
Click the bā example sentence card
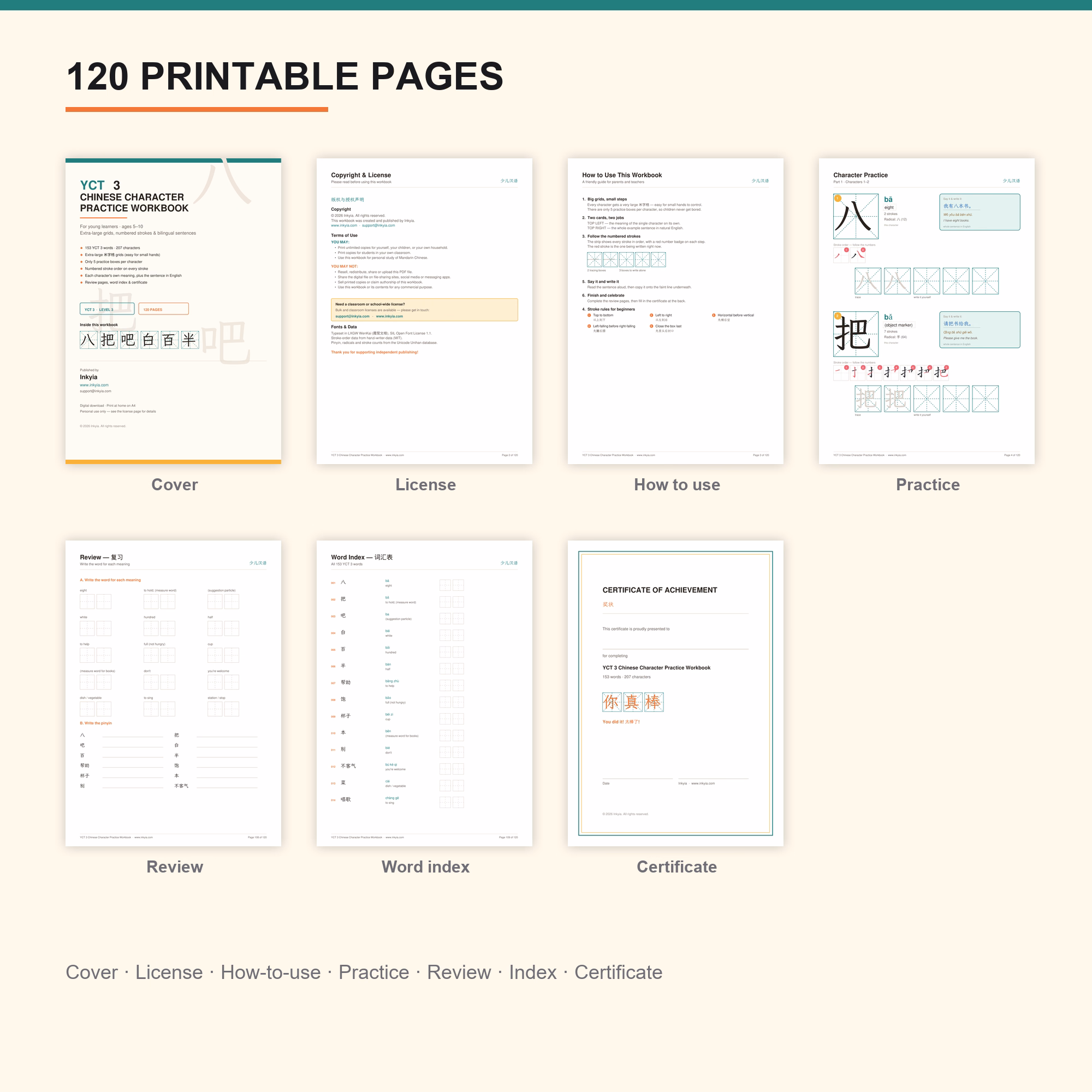[x=980, y=212]
